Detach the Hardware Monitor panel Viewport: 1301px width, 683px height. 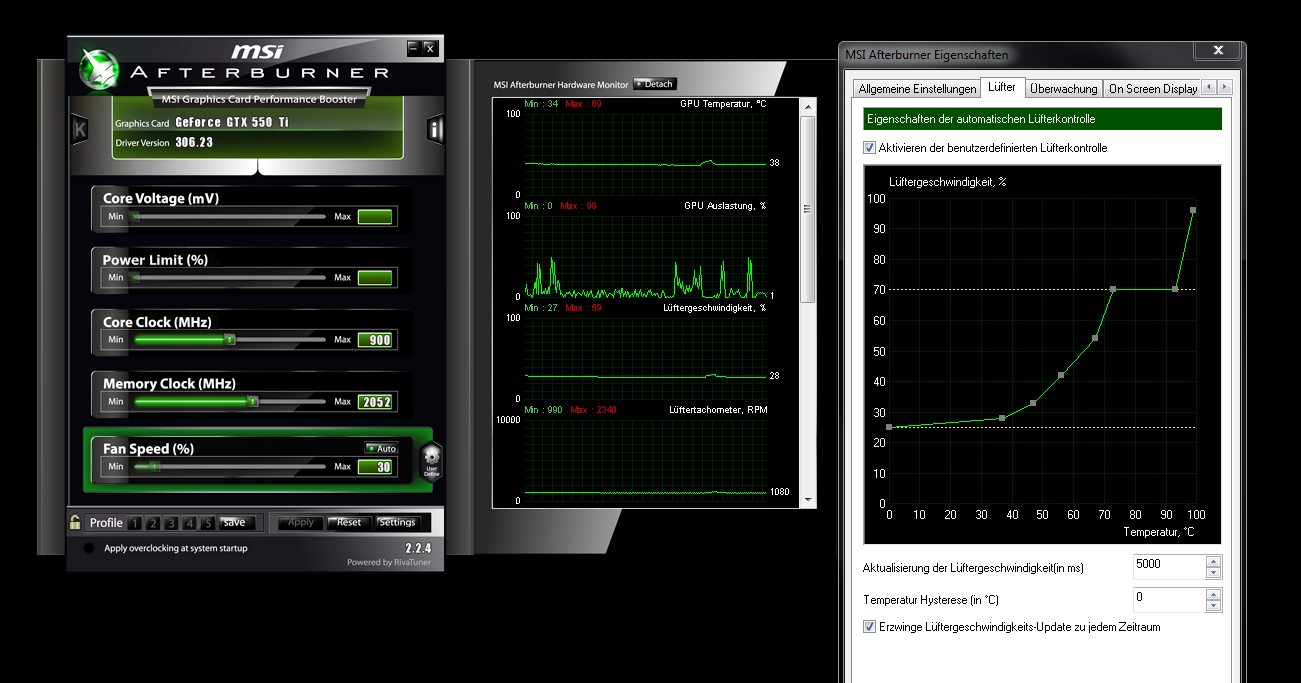coord(655,84)
